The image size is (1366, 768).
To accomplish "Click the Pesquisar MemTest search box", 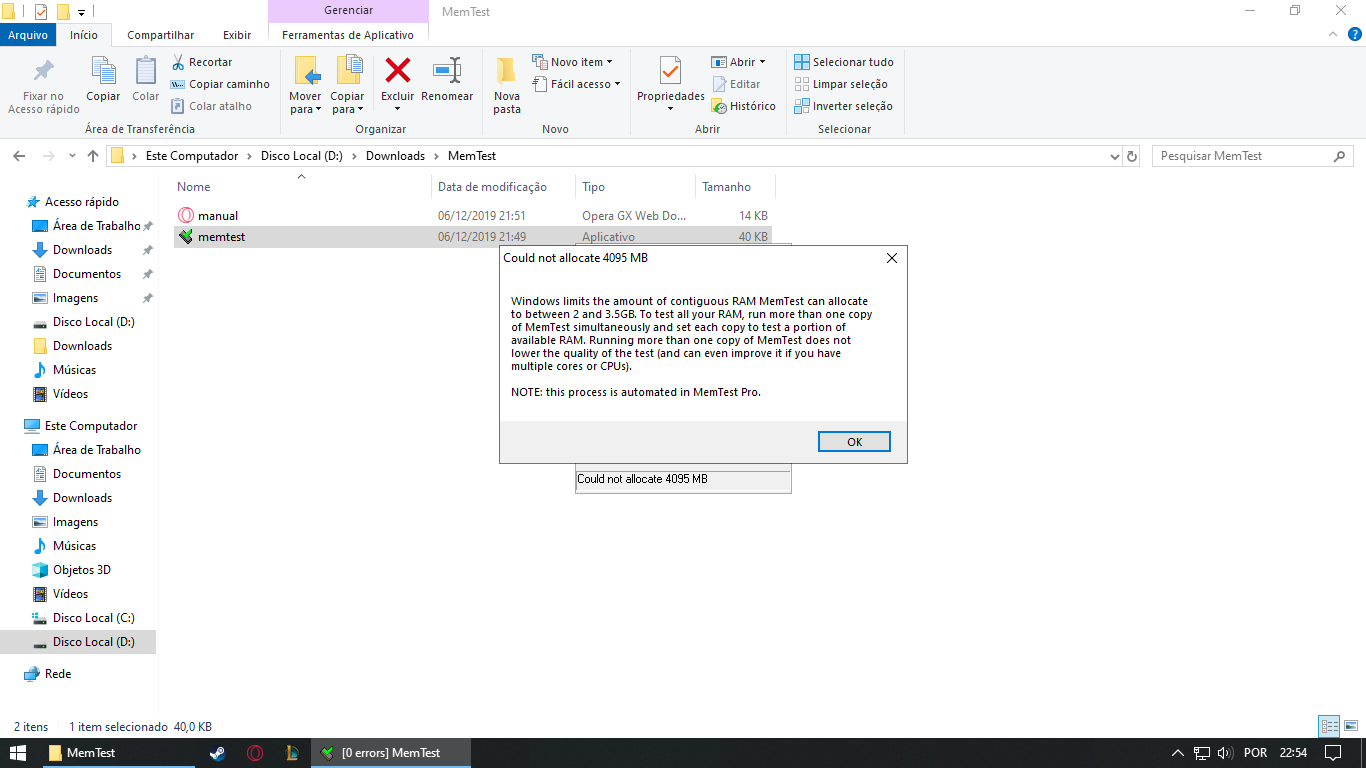I will click(x=1253, y=156).
